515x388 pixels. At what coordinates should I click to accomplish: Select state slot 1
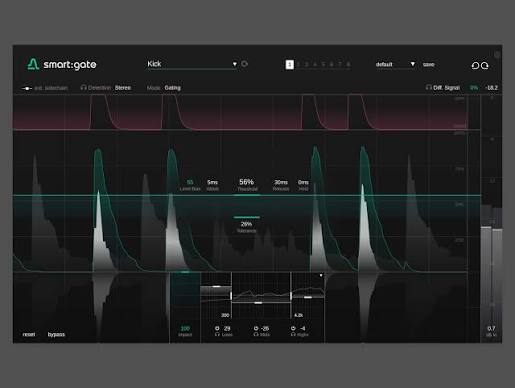289,64
